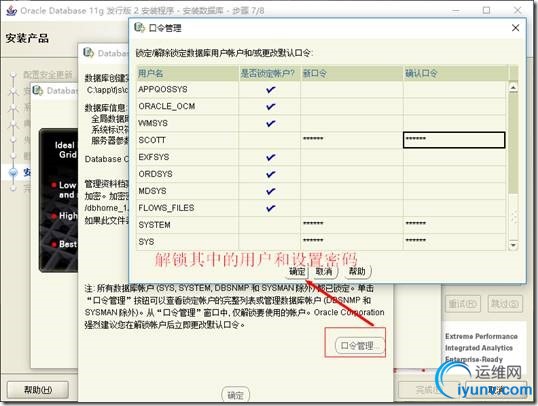Click SCOTT confirm password field
The image size is (538, 406).
point(454,140)
